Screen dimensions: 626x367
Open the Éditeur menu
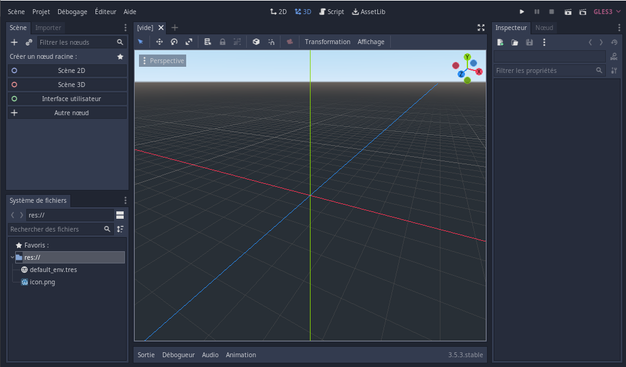(x=105, y=12)
